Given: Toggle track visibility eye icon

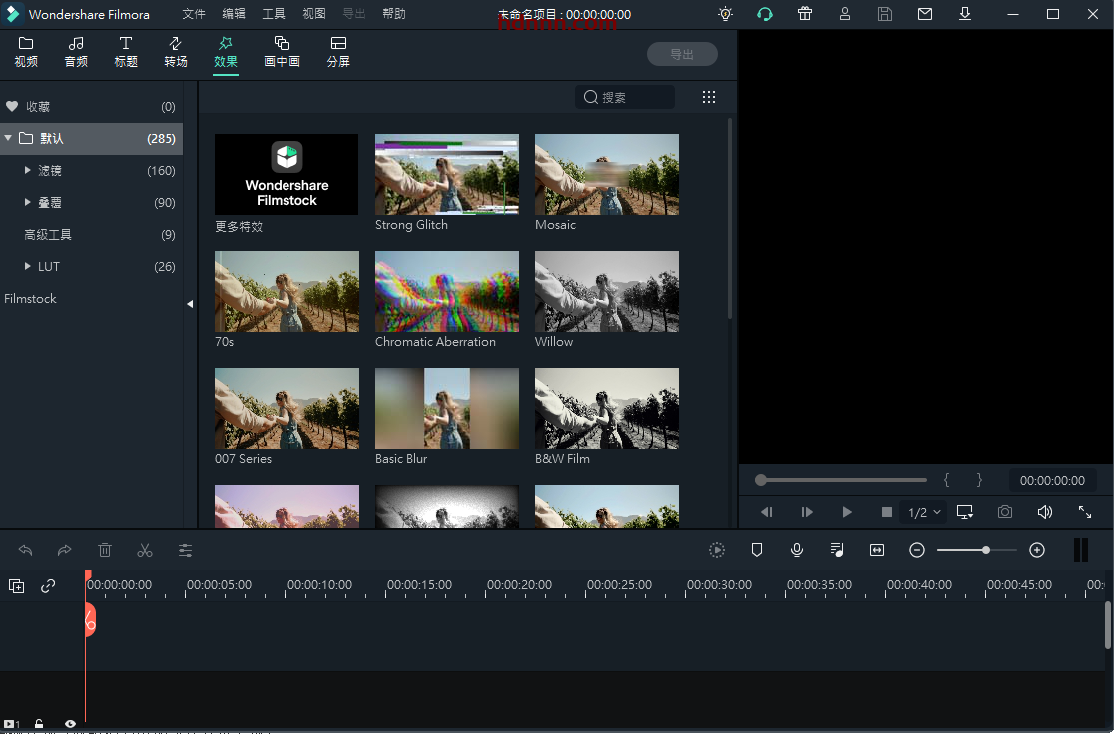Looking at the screenshot, I should [x=70, y=724].
